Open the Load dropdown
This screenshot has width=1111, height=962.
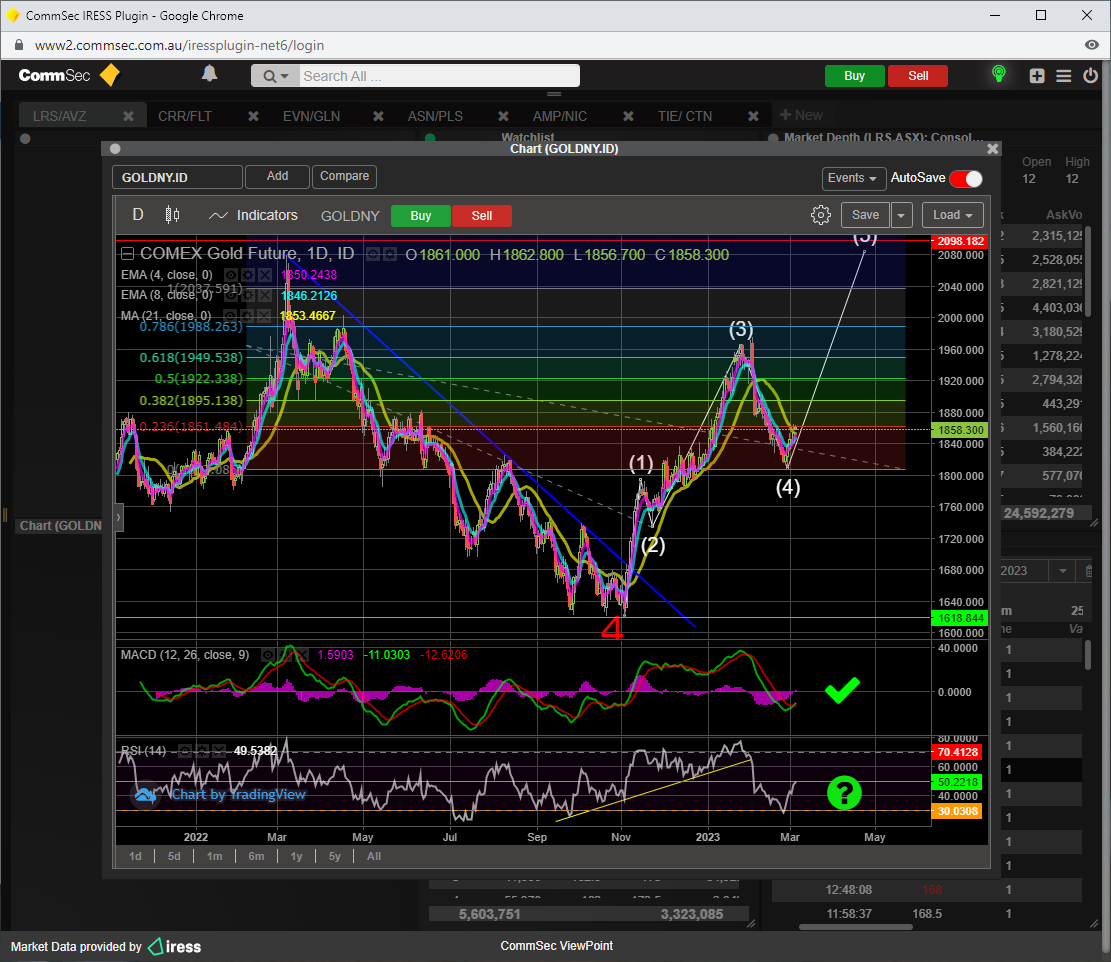point(952,215)
